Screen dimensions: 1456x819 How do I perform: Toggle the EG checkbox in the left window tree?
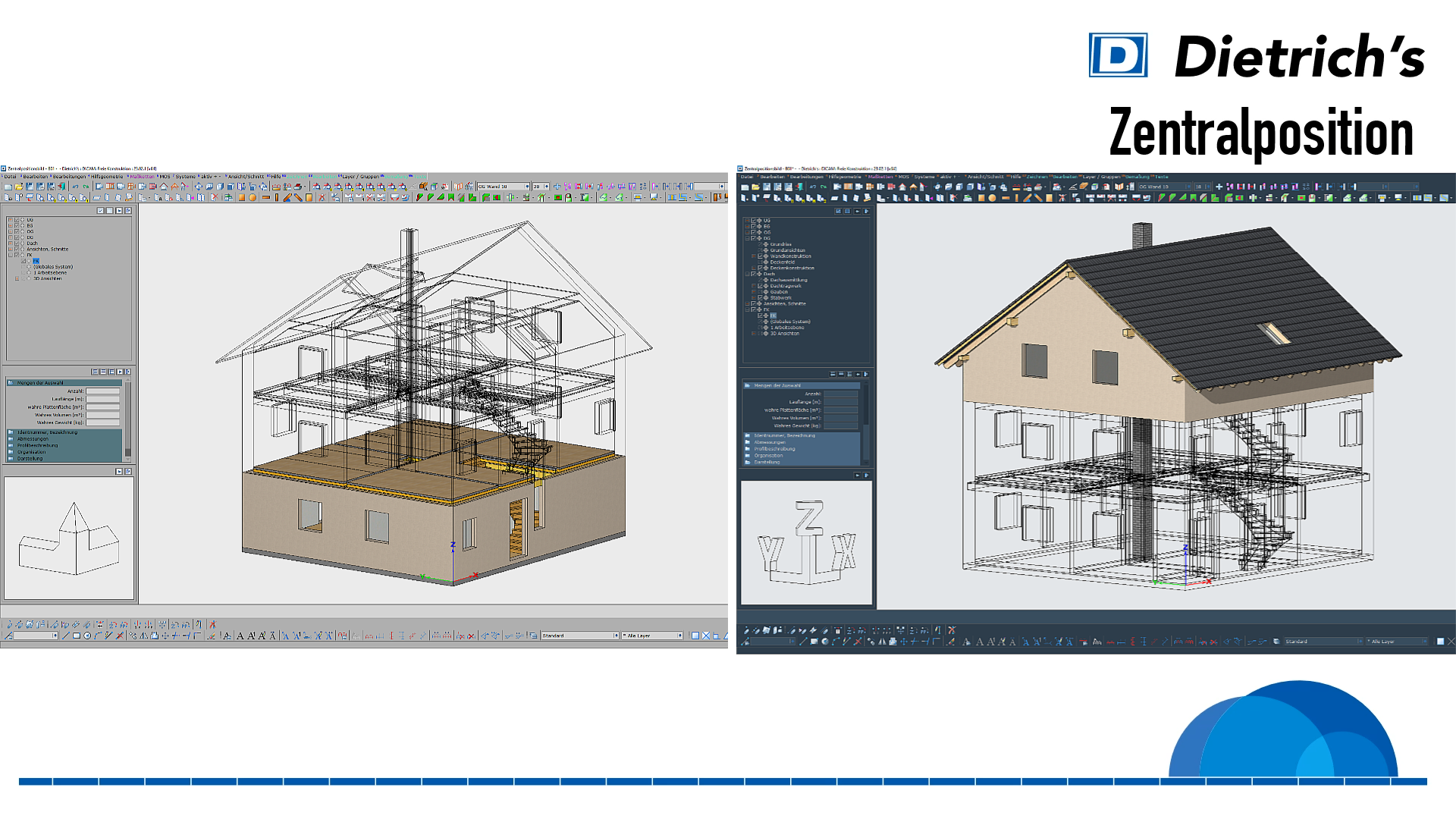point(17,225)
